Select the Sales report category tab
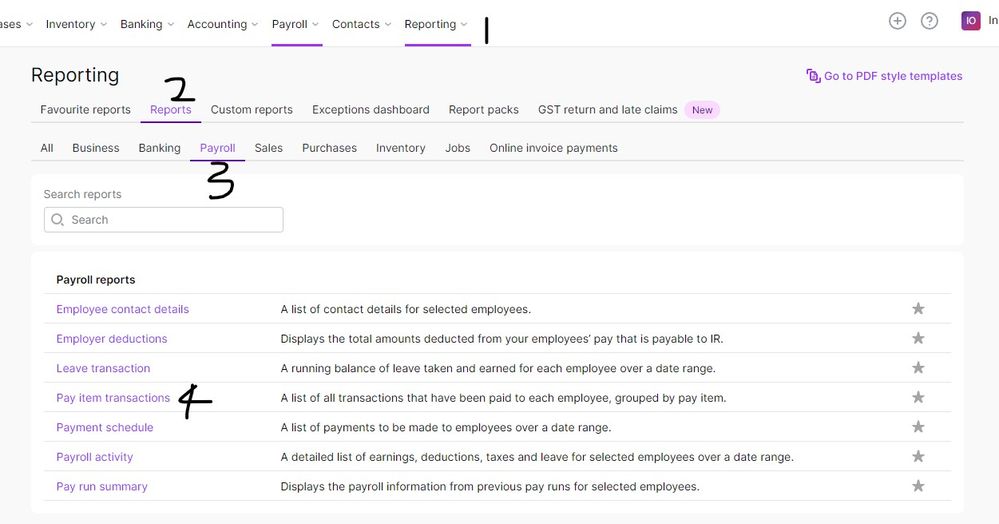Viewport: 999px width, 524px height. 268,148
